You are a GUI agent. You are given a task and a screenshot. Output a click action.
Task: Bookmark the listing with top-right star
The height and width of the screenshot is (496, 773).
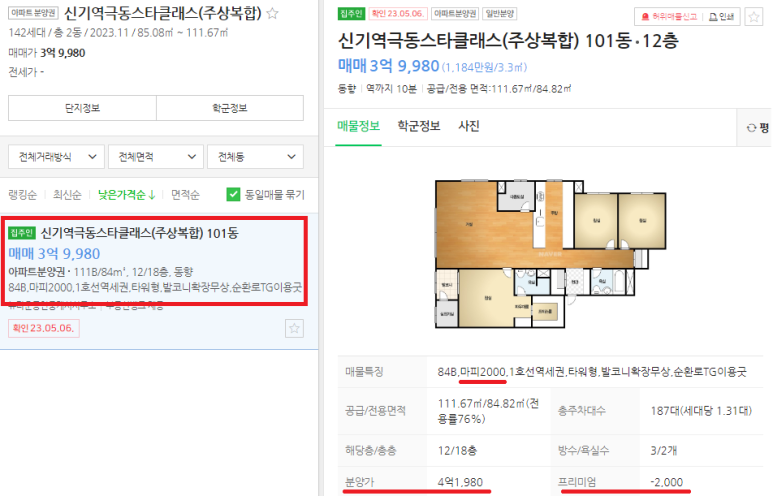coord(754,17)
